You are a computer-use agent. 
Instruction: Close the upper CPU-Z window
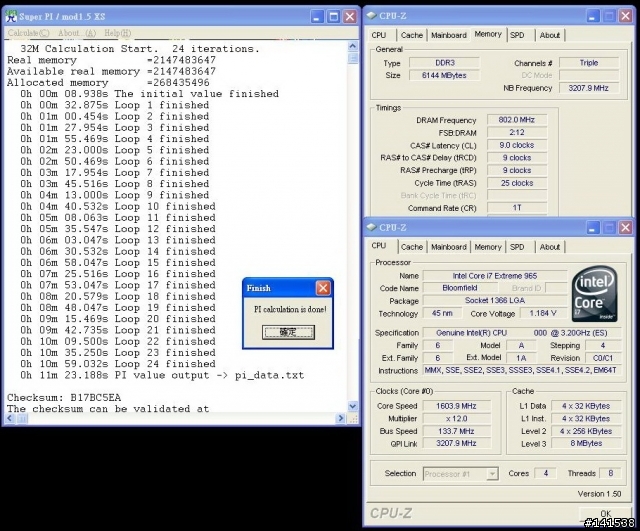point(625,16)
